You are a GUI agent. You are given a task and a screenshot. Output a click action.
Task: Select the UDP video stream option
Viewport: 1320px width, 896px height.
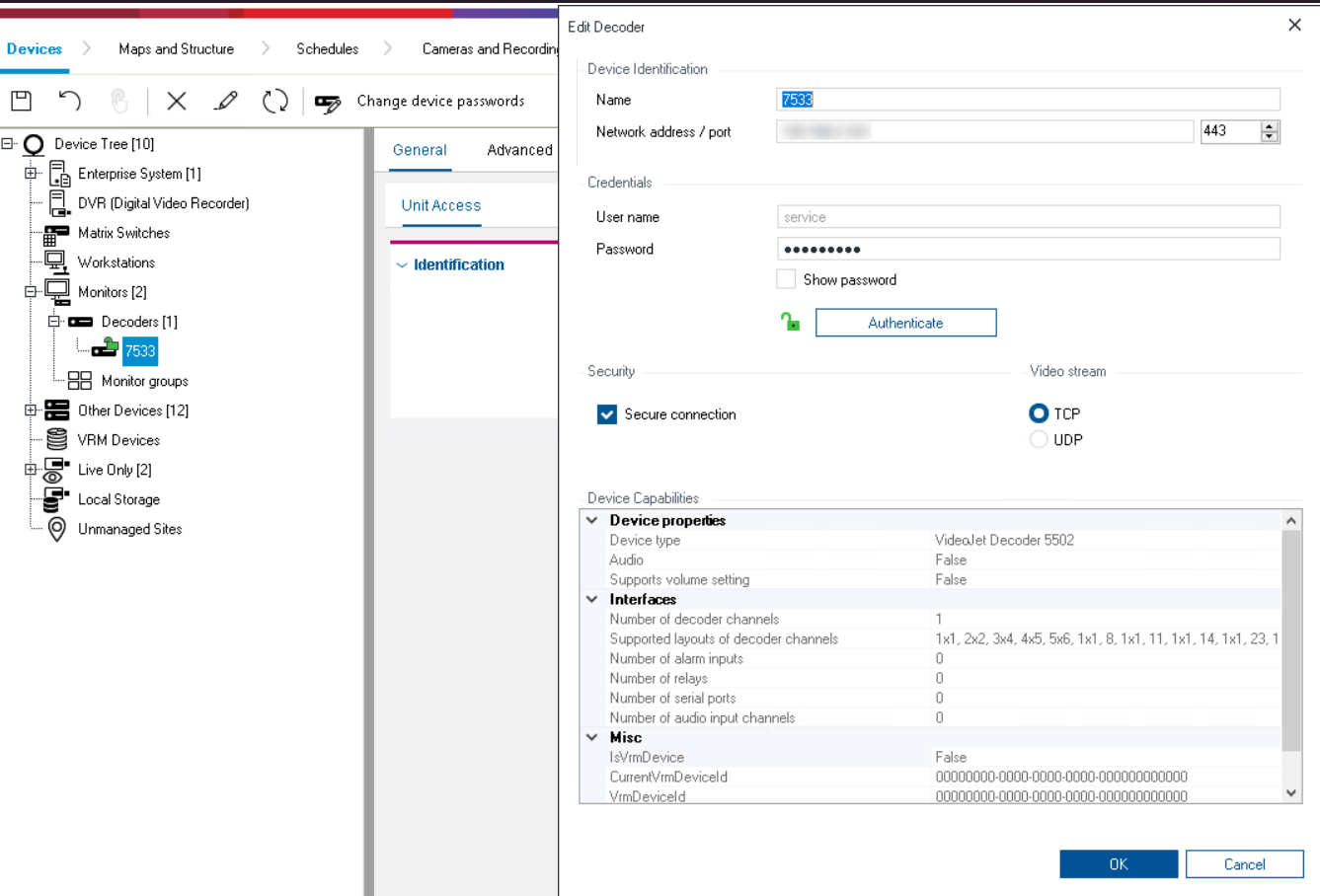[1039, 440]
